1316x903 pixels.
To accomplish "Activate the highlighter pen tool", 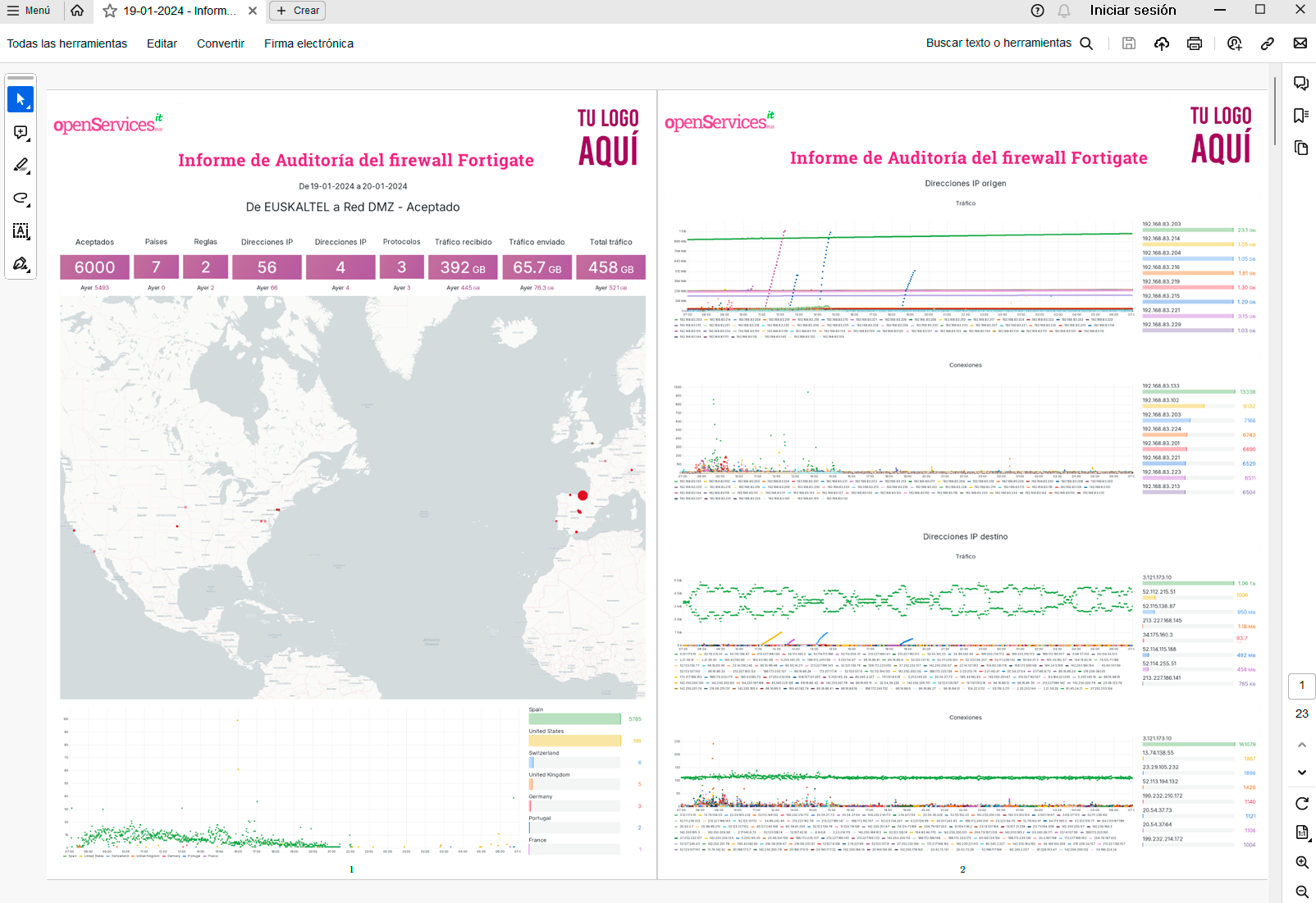I will click(x=21, y=166).
